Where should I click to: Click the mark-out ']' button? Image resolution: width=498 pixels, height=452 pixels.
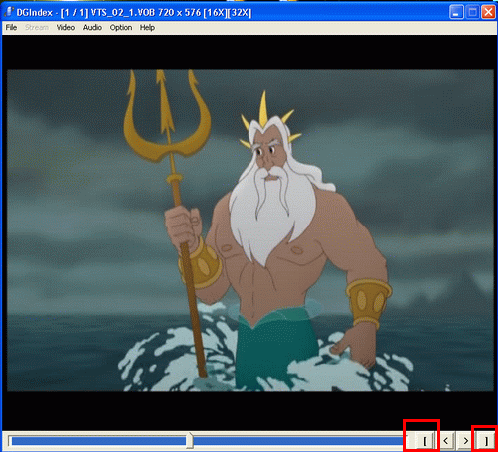(486, 441)
